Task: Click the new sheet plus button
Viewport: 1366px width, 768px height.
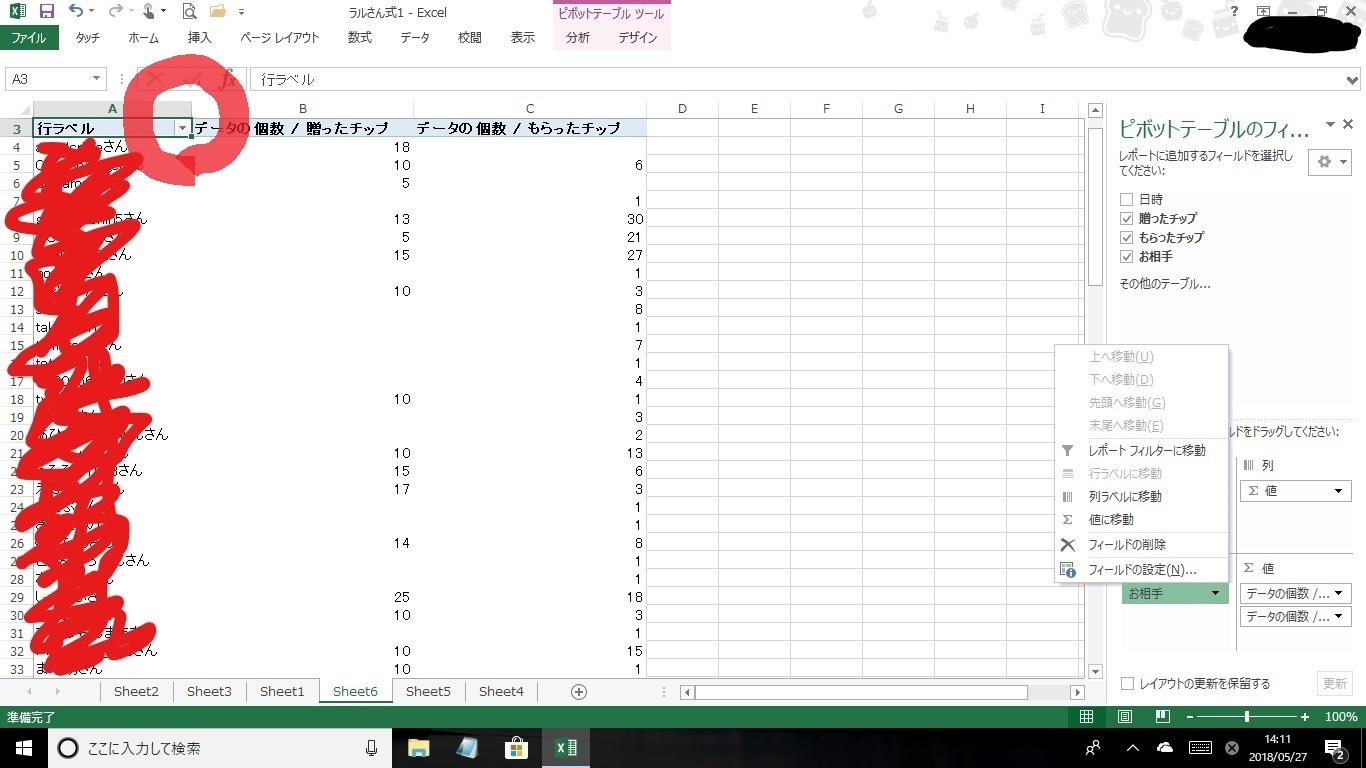Action: tap(578, 692)
